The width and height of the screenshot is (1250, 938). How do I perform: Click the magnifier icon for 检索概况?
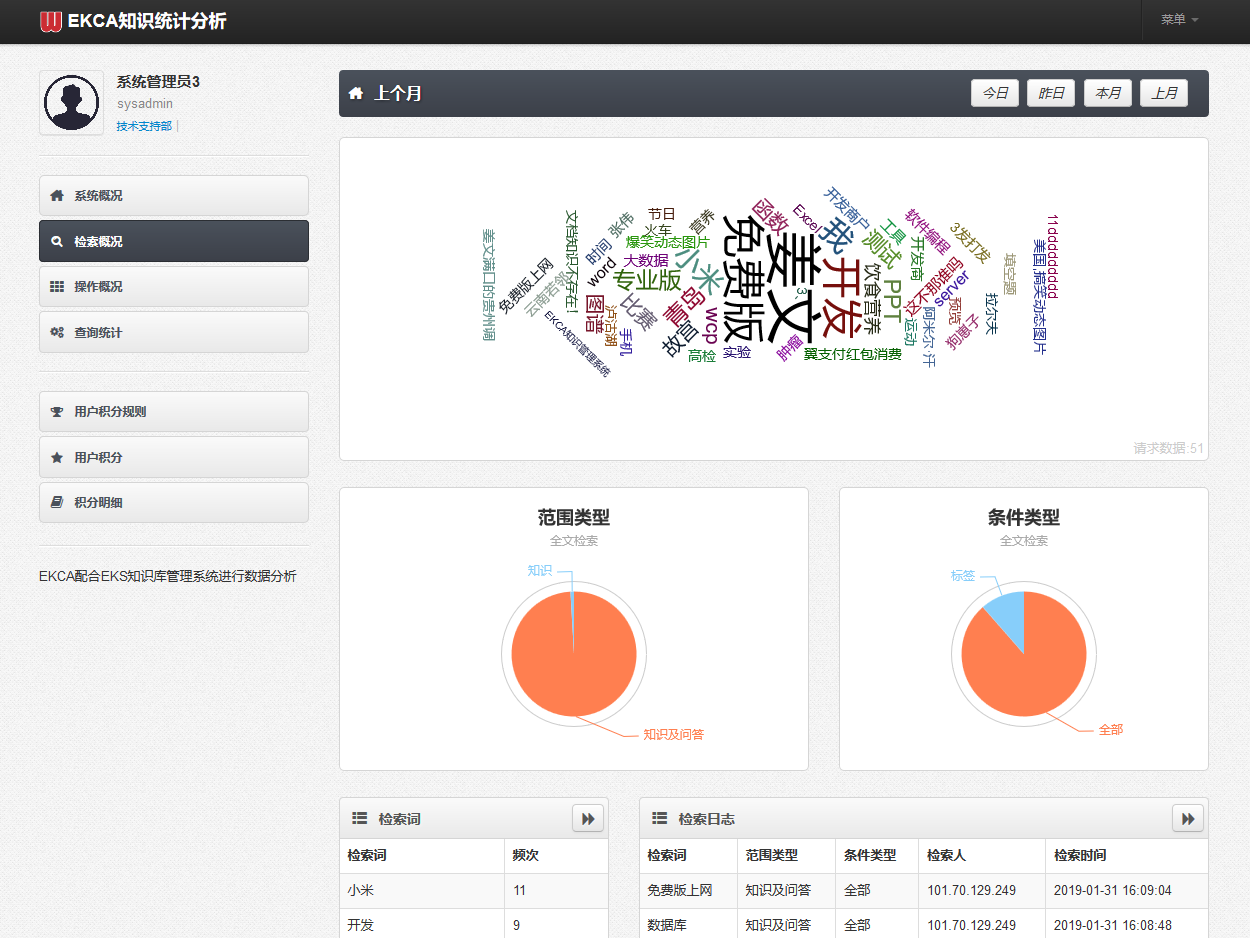57,241
